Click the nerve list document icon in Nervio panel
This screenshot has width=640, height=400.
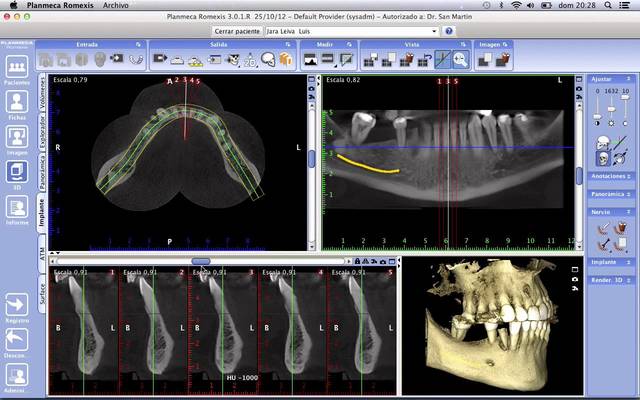point(621,244)
